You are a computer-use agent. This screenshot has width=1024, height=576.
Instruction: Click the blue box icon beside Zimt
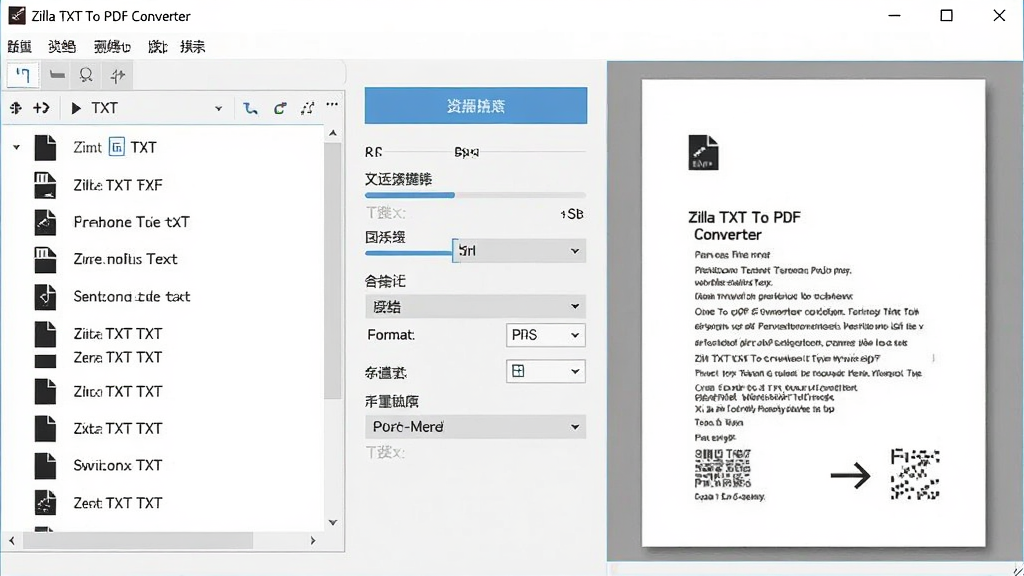coord(116,147)
